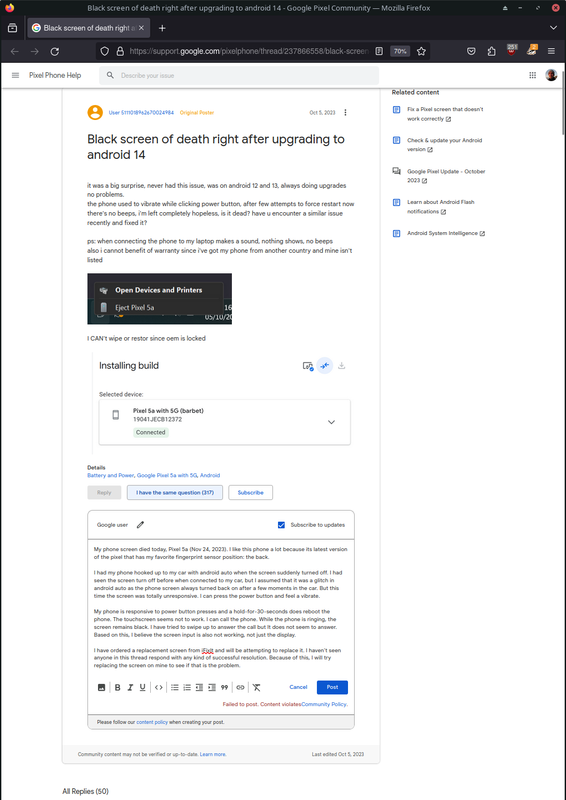Apply italic formatting in reply editor
The image size is (566, 800).
(130, 687)
